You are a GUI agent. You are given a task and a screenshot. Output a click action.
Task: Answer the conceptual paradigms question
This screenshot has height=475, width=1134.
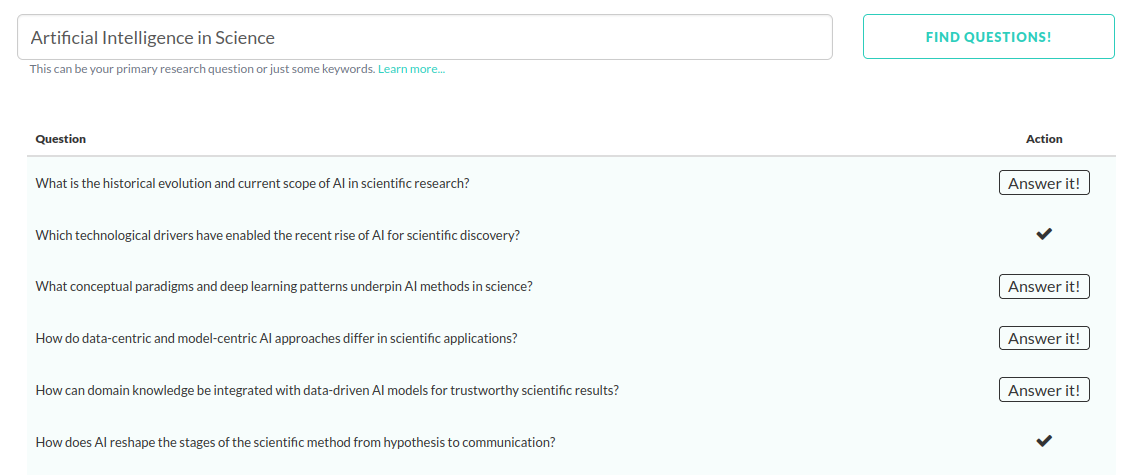pos(1044,287)
